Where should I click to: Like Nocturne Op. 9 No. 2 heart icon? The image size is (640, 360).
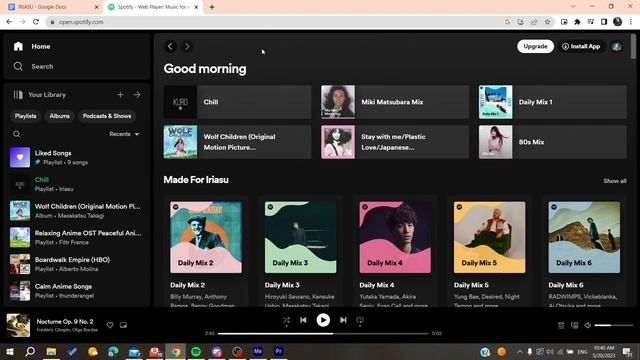(x=110, y=325)
